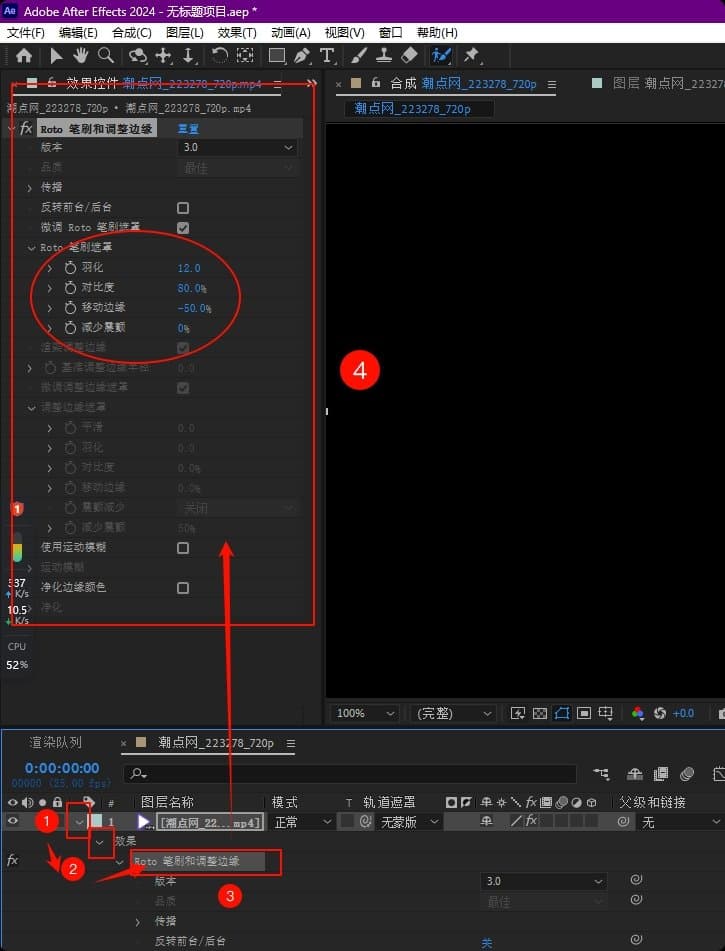
Task: Click the 对比度 80.0% value
Action: pos(192,288)
